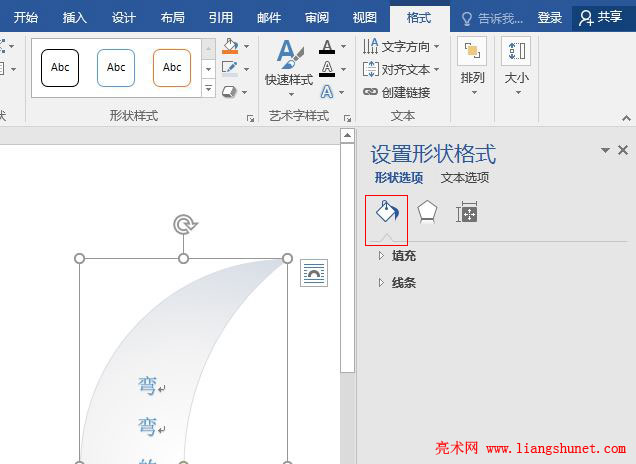Select the 格式 ribbon tab

coord(419,18)
